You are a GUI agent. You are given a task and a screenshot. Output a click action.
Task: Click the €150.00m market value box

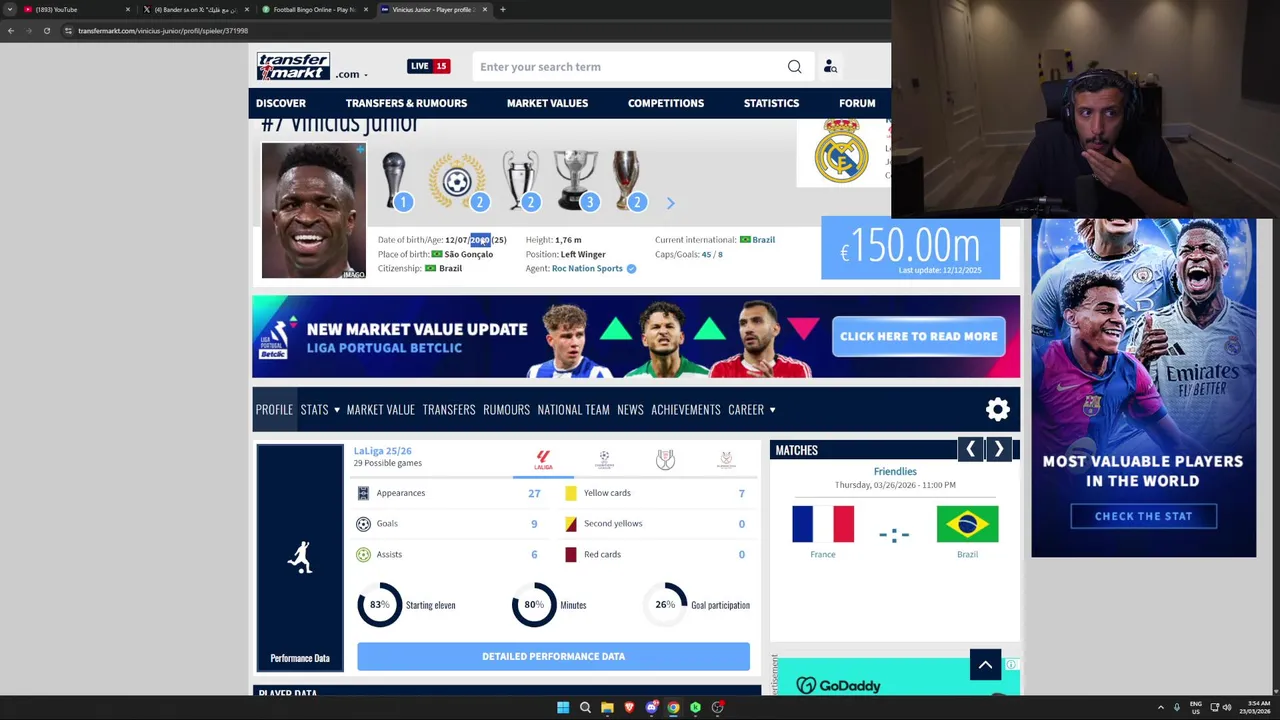(910, 248)
